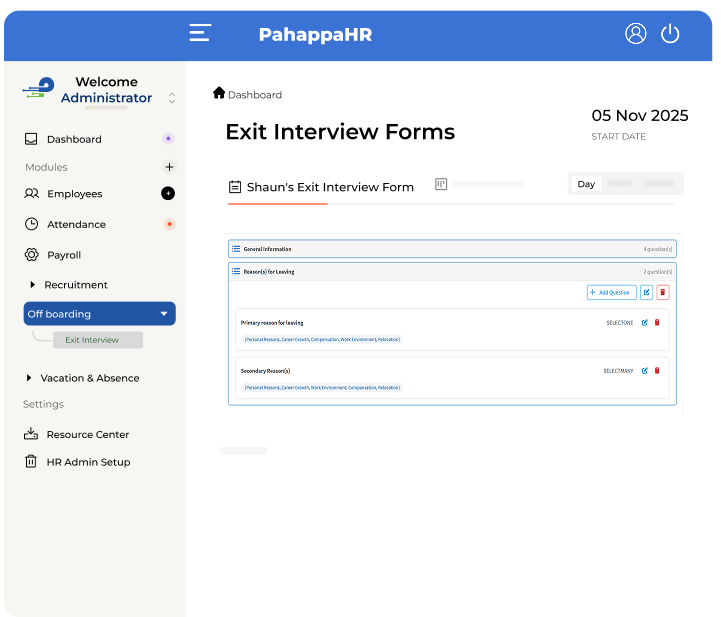Click the plus icon beside Modules
721x617 pixels.
tap(169, 167)
